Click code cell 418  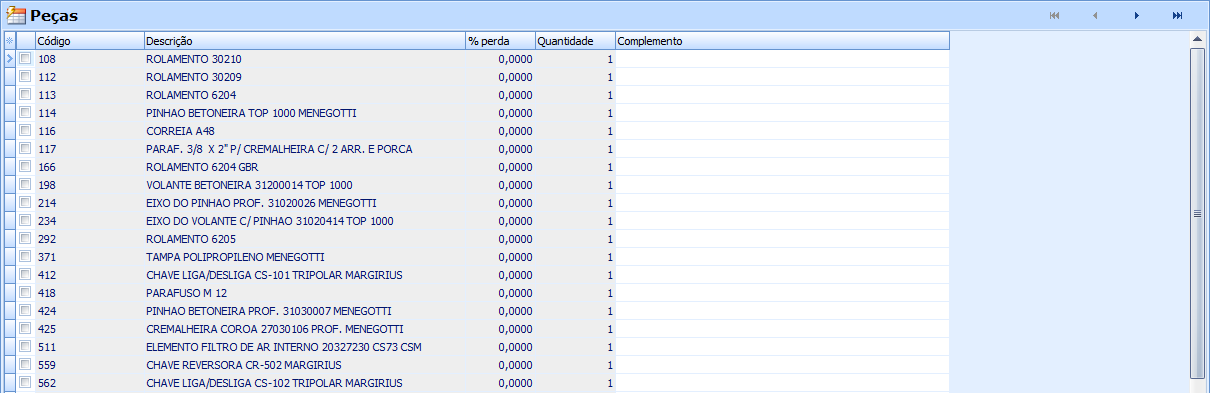click(89, 293)
